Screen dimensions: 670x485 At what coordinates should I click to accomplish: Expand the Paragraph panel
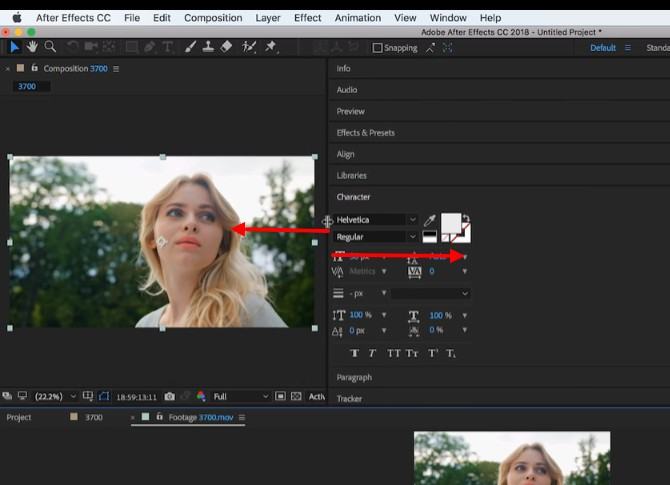[x=354, y=377]
